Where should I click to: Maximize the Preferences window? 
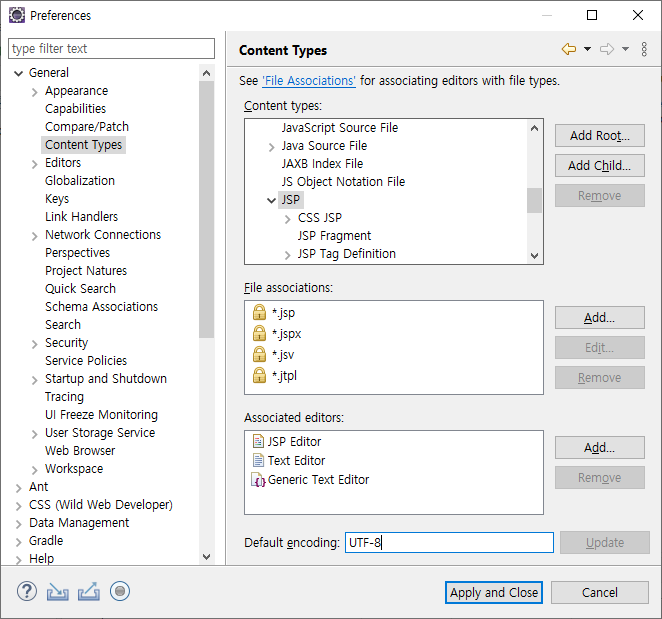pyautogui.click(x=592, y=15)
